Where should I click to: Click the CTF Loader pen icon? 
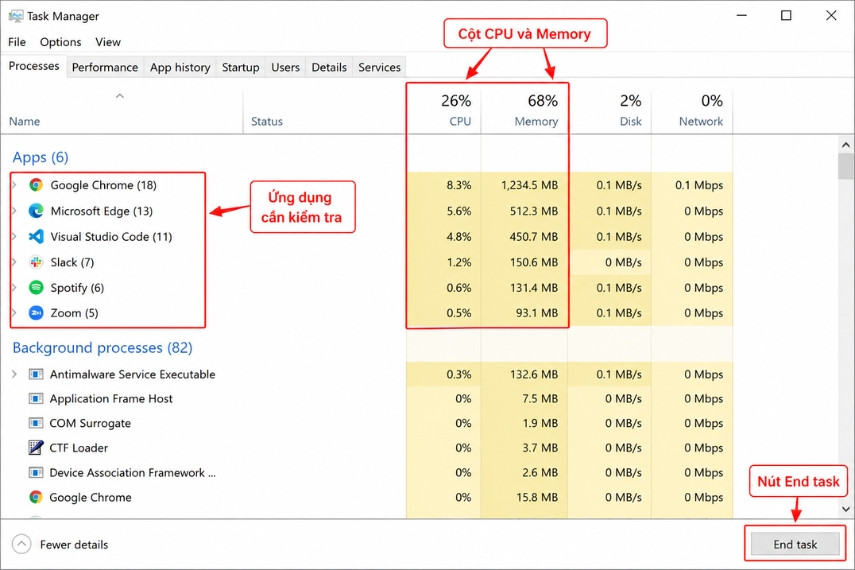35,448
